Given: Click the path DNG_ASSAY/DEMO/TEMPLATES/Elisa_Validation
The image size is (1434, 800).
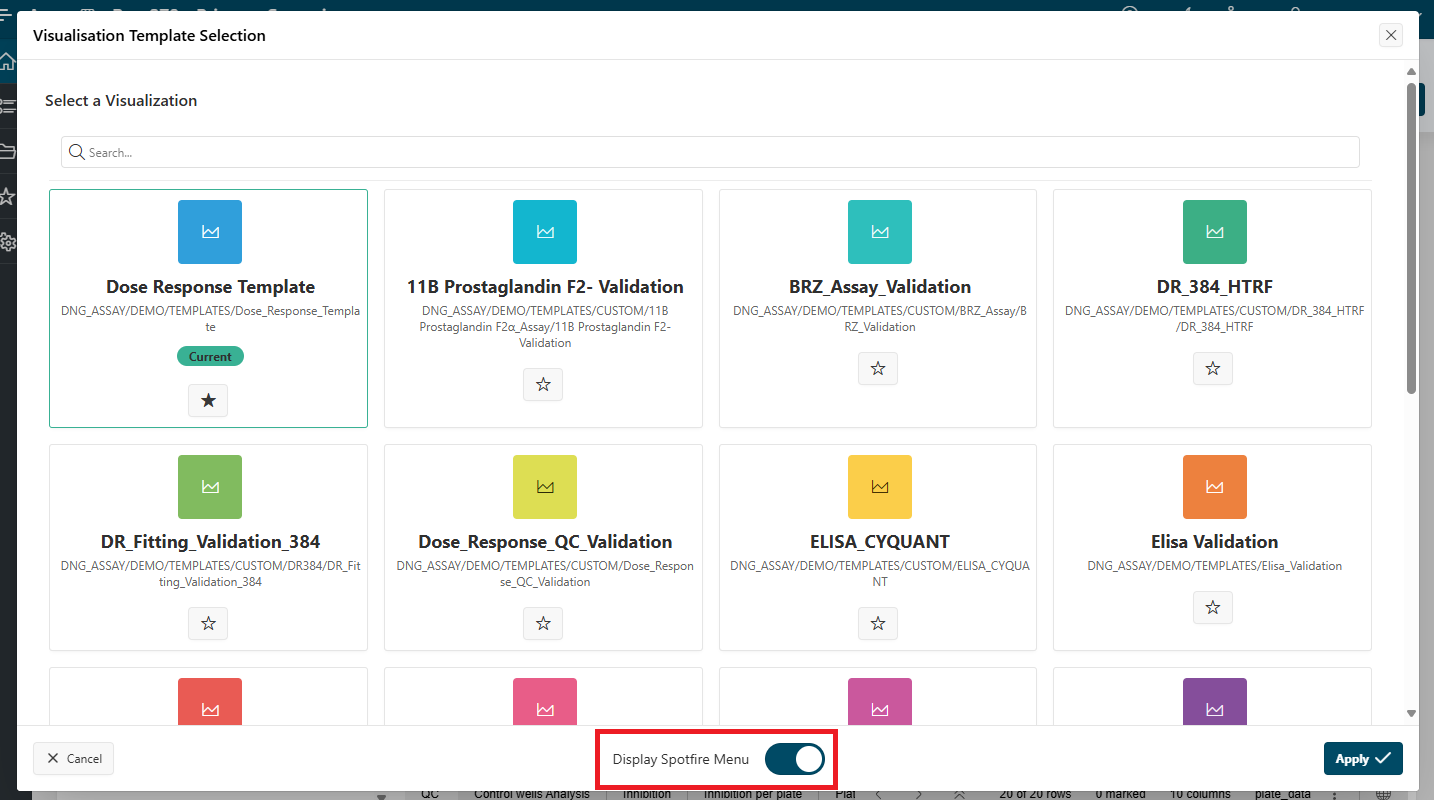Looking at the screenshot, I should [1215, 566].
